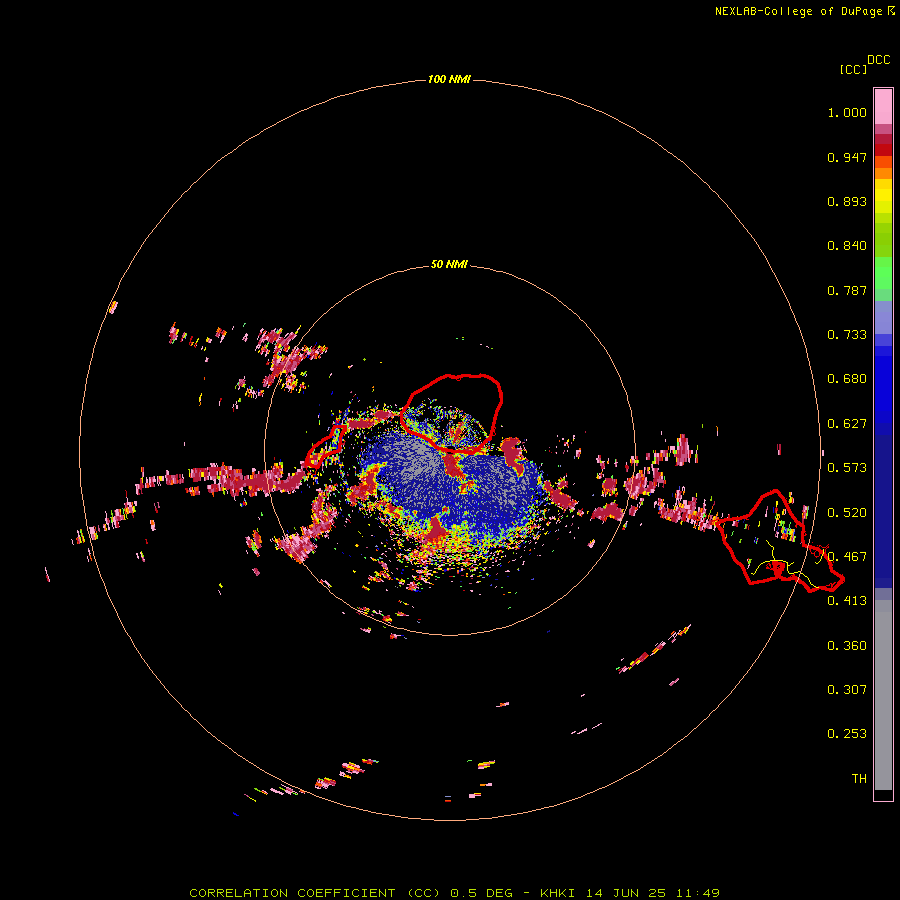Click the small red outlined island at left
900x900 pixels.
coord(325,447)
